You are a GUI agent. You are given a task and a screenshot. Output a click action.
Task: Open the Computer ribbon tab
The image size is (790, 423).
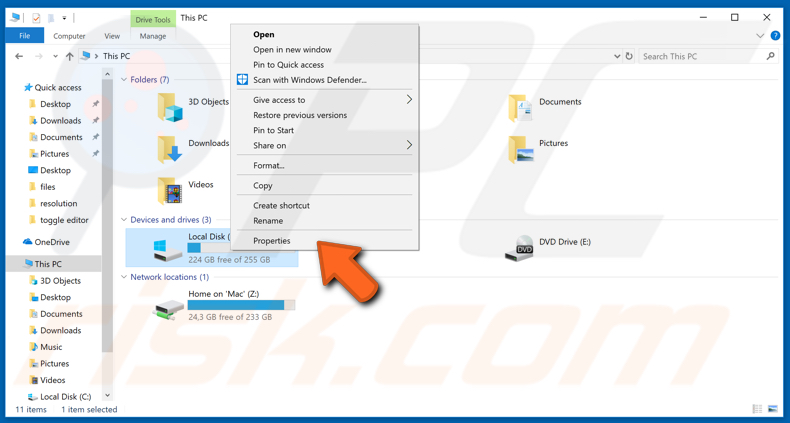69,36
